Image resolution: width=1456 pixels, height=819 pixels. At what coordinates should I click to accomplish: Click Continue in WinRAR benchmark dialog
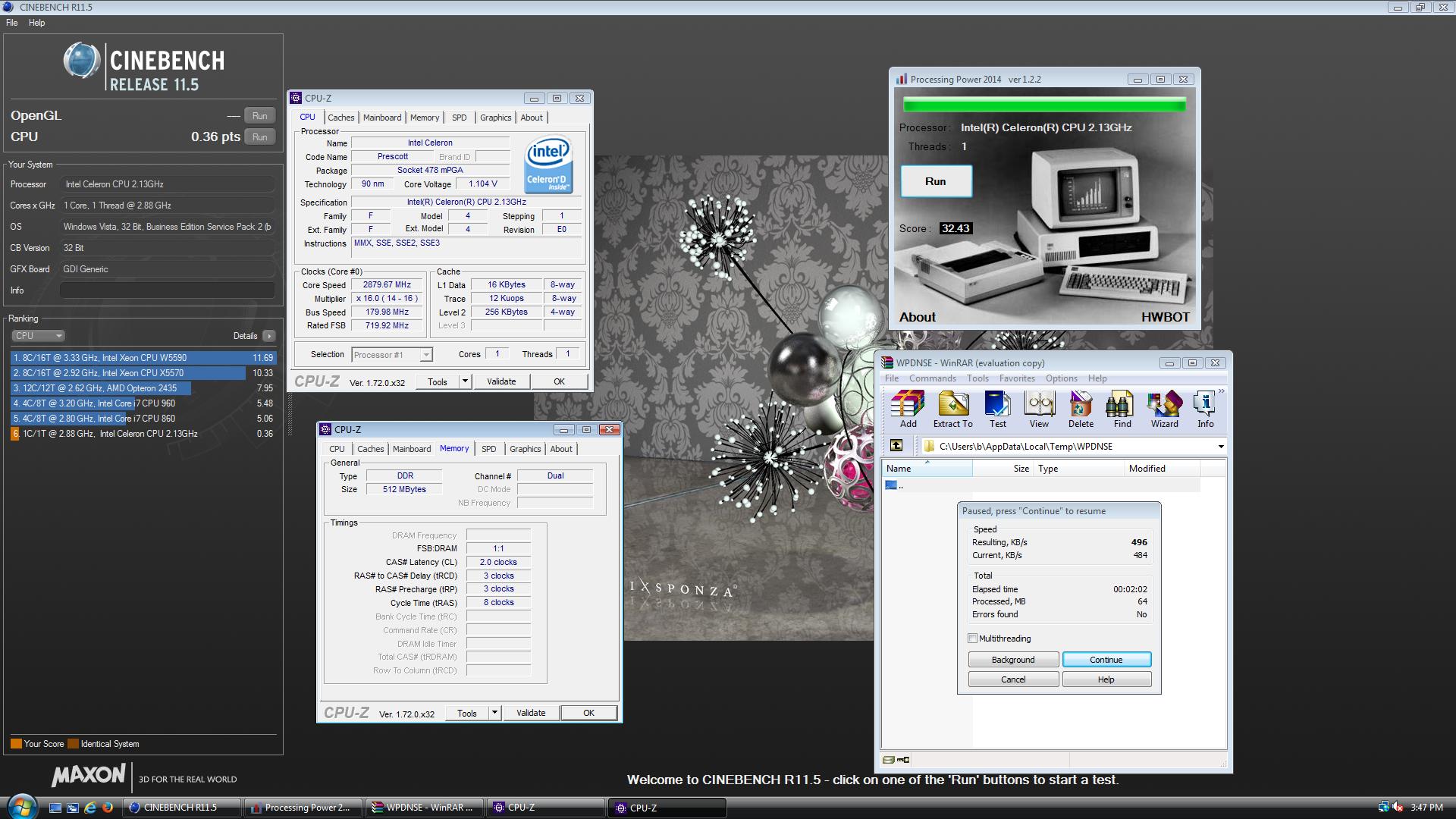[x=1106, y=660]
